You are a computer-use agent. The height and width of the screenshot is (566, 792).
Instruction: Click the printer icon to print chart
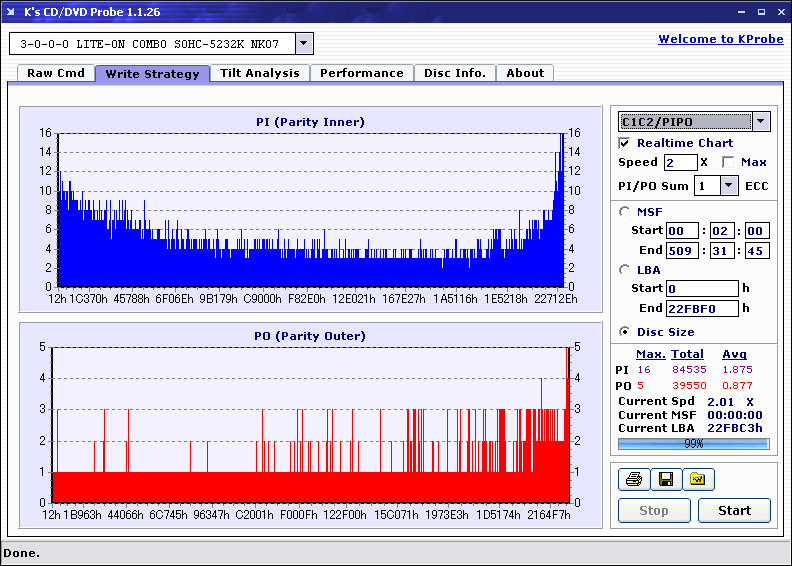coord(633,480)
